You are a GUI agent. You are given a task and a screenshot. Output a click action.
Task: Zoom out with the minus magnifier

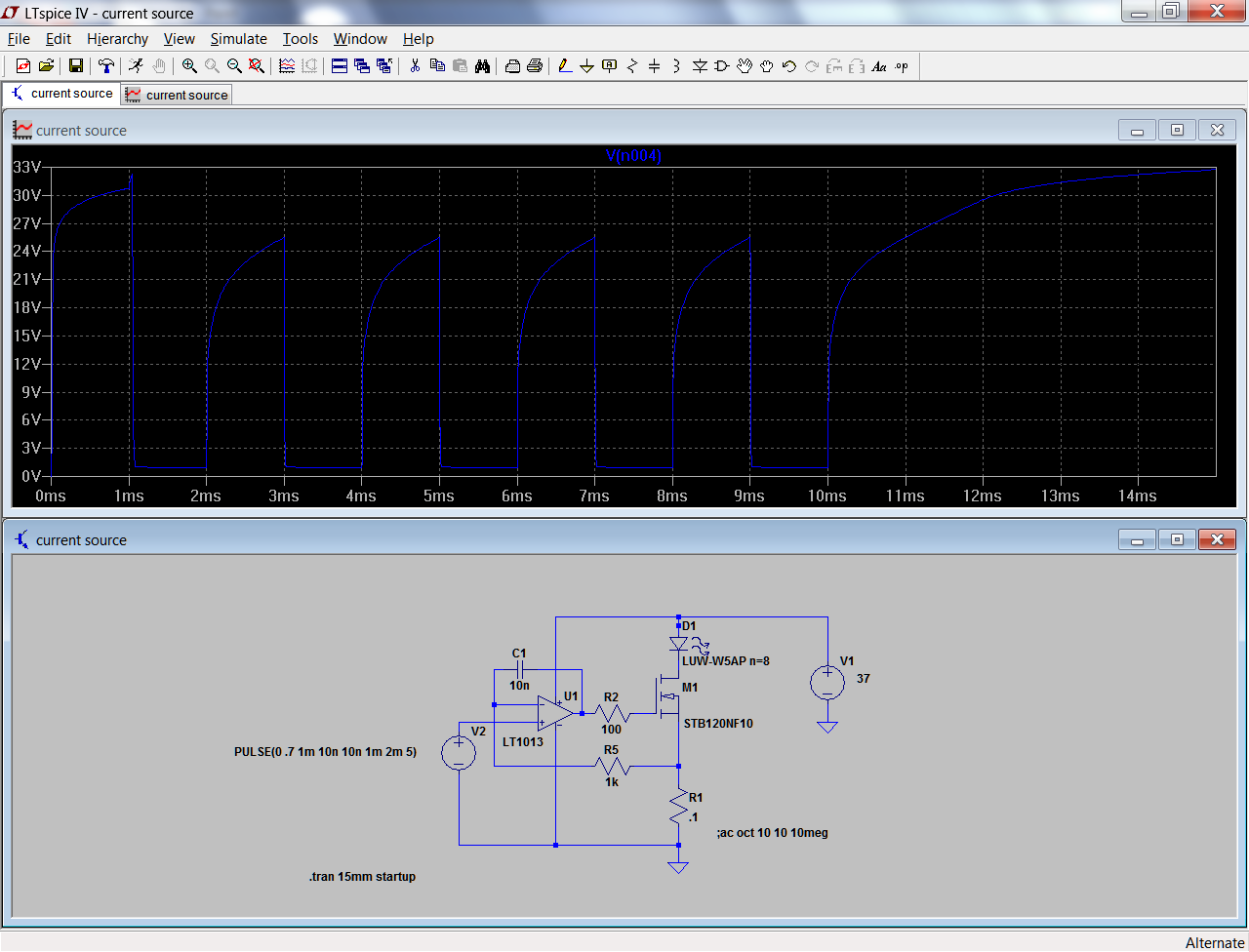coord(234,66)
